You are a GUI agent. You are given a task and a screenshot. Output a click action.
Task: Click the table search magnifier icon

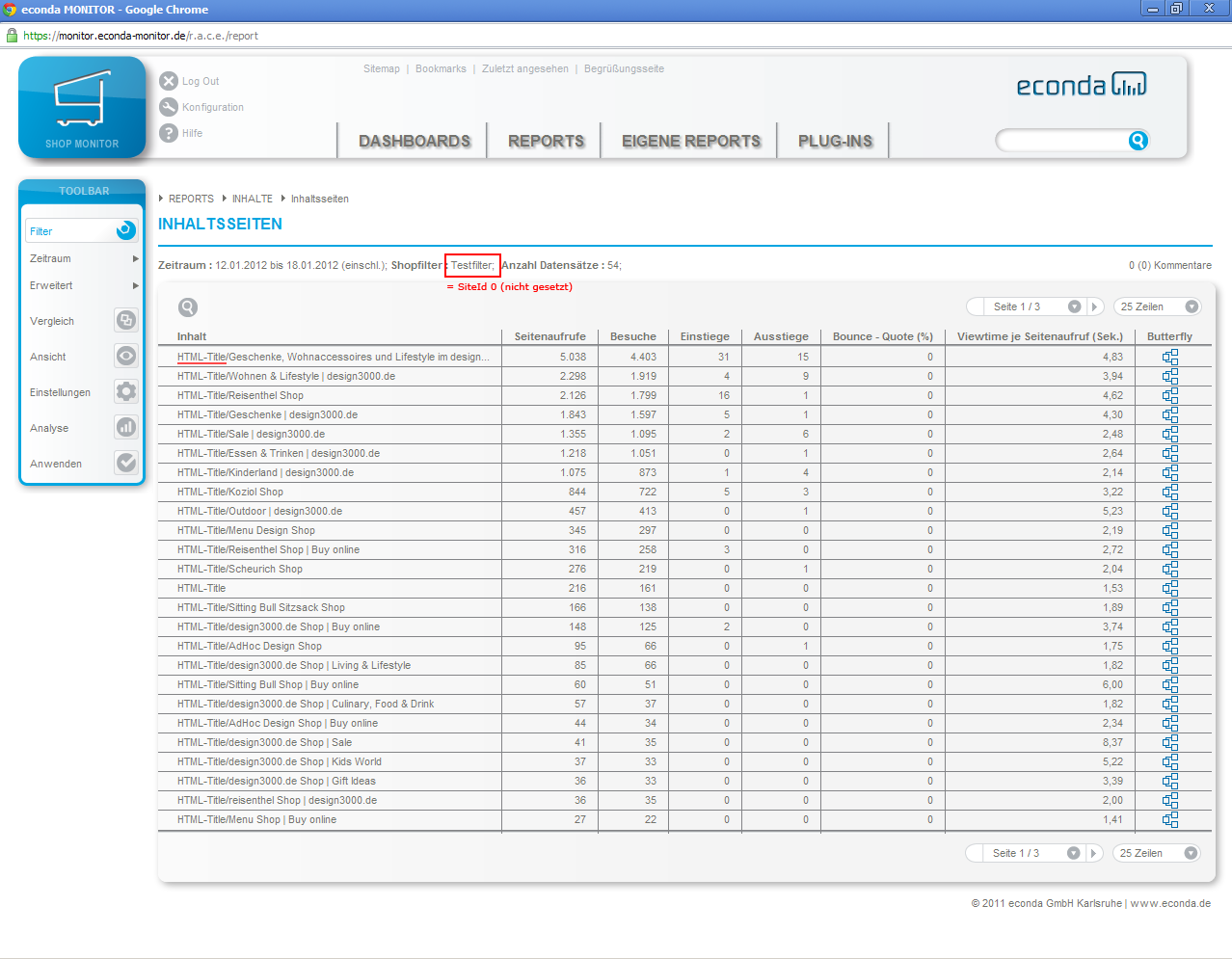pos(188,307)
